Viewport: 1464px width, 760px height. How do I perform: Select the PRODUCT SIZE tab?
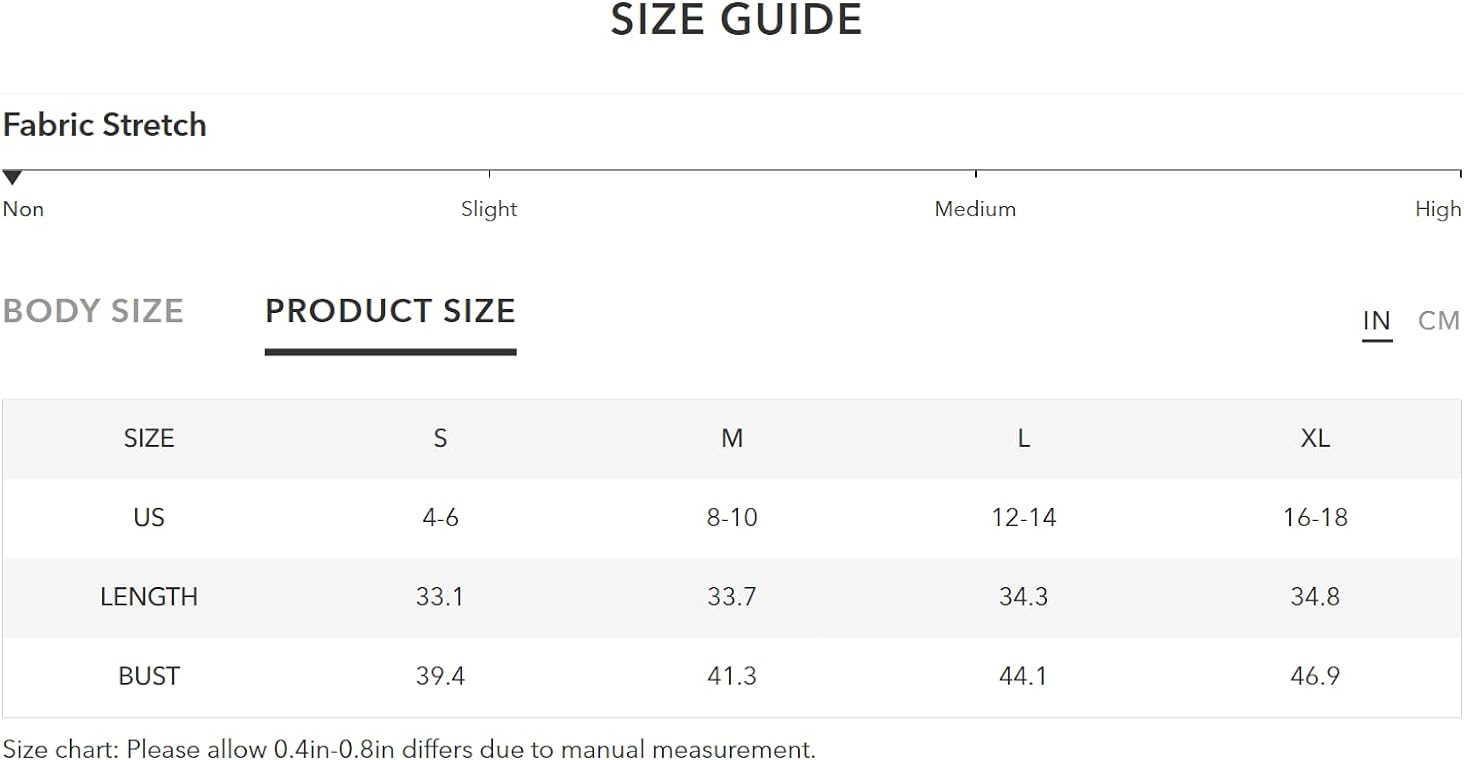pos(390,311)
